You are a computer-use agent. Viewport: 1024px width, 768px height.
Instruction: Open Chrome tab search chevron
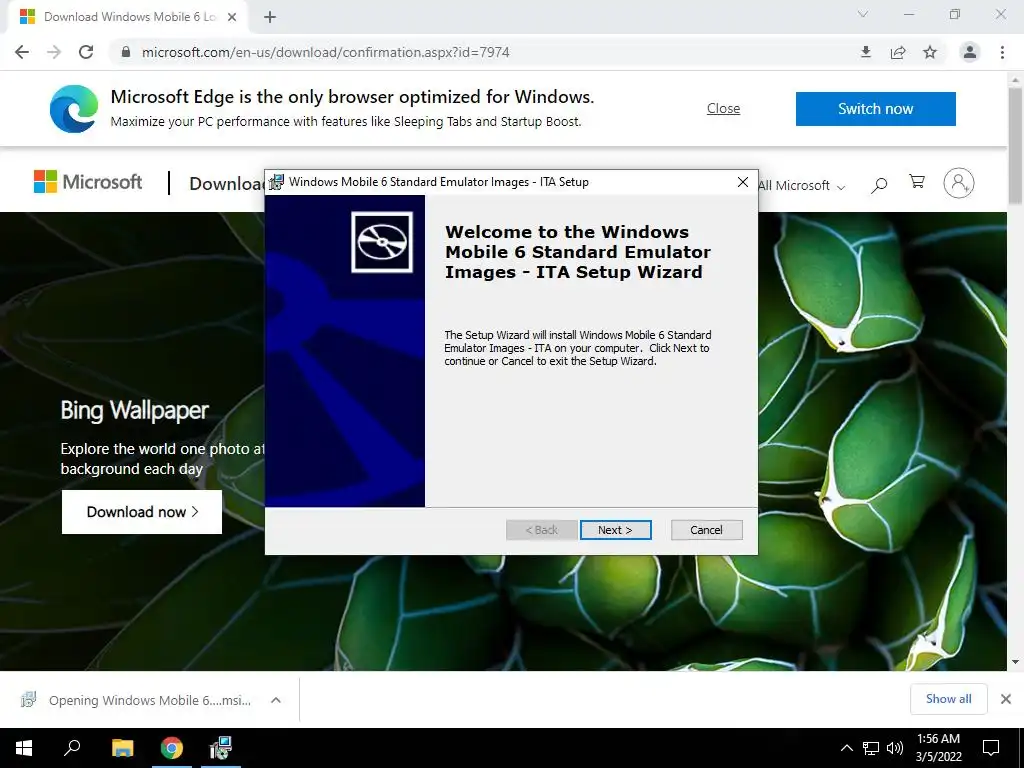[863, 14]
